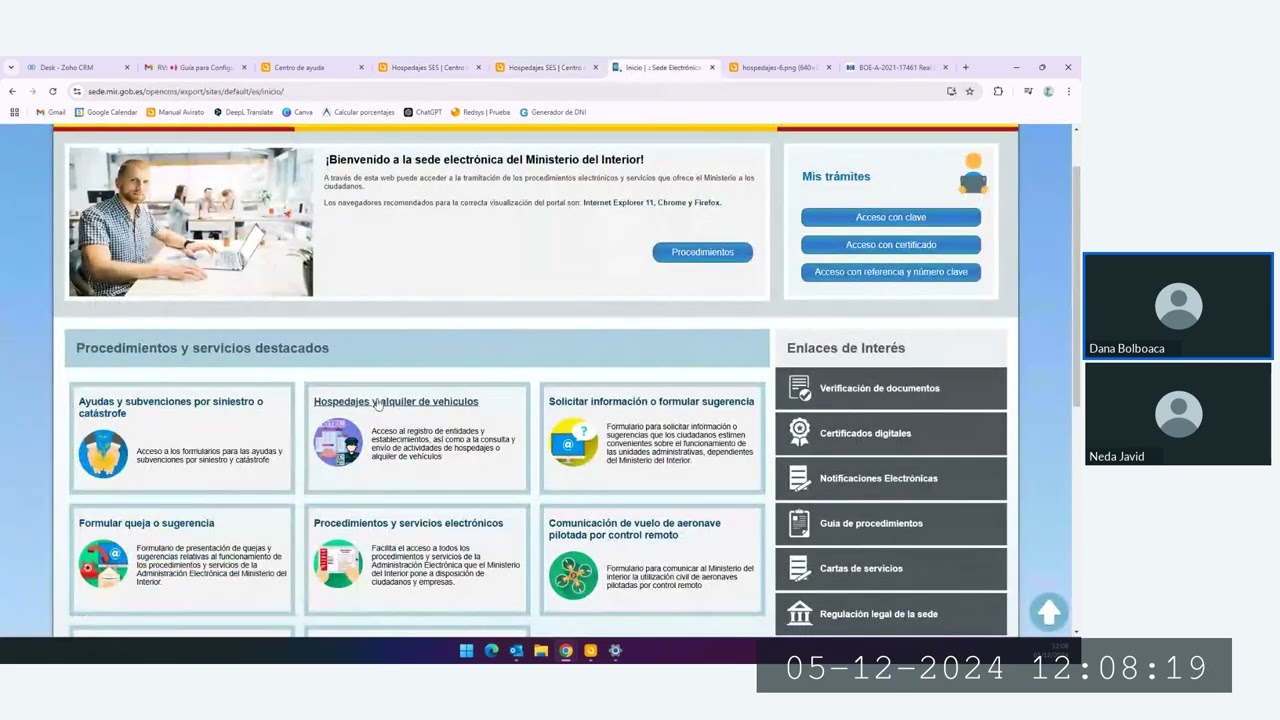Select Neda Javid's participant tile

click(1178, 414)
